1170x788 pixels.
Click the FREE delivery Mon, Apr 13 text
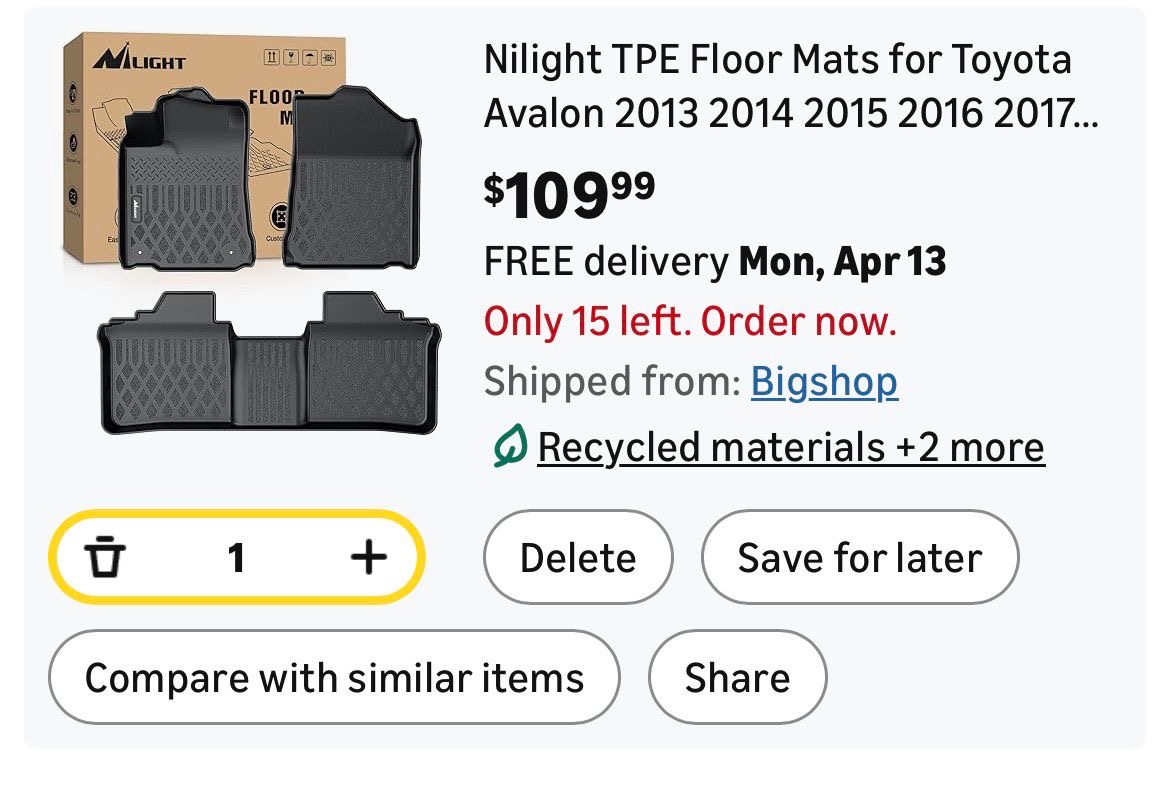point(714,262)
